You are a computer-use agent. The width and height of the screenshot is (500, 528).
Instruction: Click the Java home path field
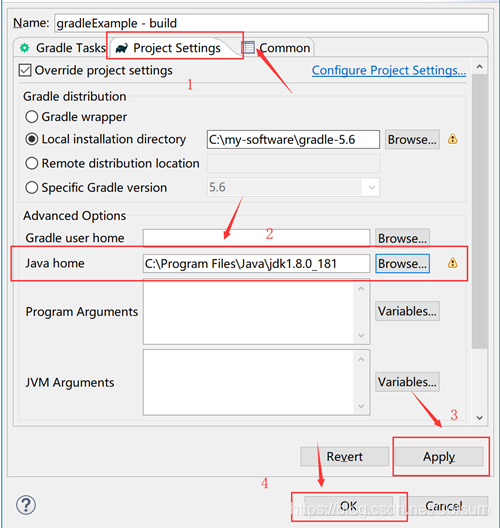(257, 263)
